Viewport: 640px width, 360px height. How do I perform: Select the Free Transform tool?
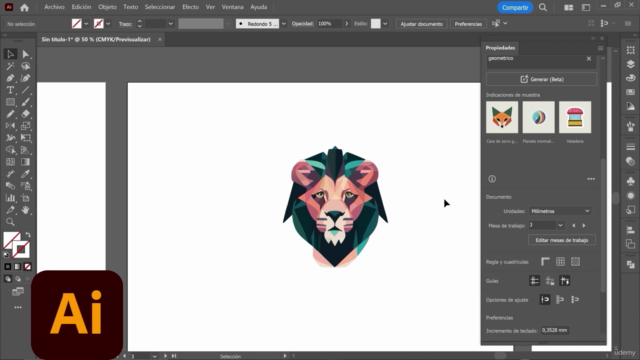[x=26, y=138]
